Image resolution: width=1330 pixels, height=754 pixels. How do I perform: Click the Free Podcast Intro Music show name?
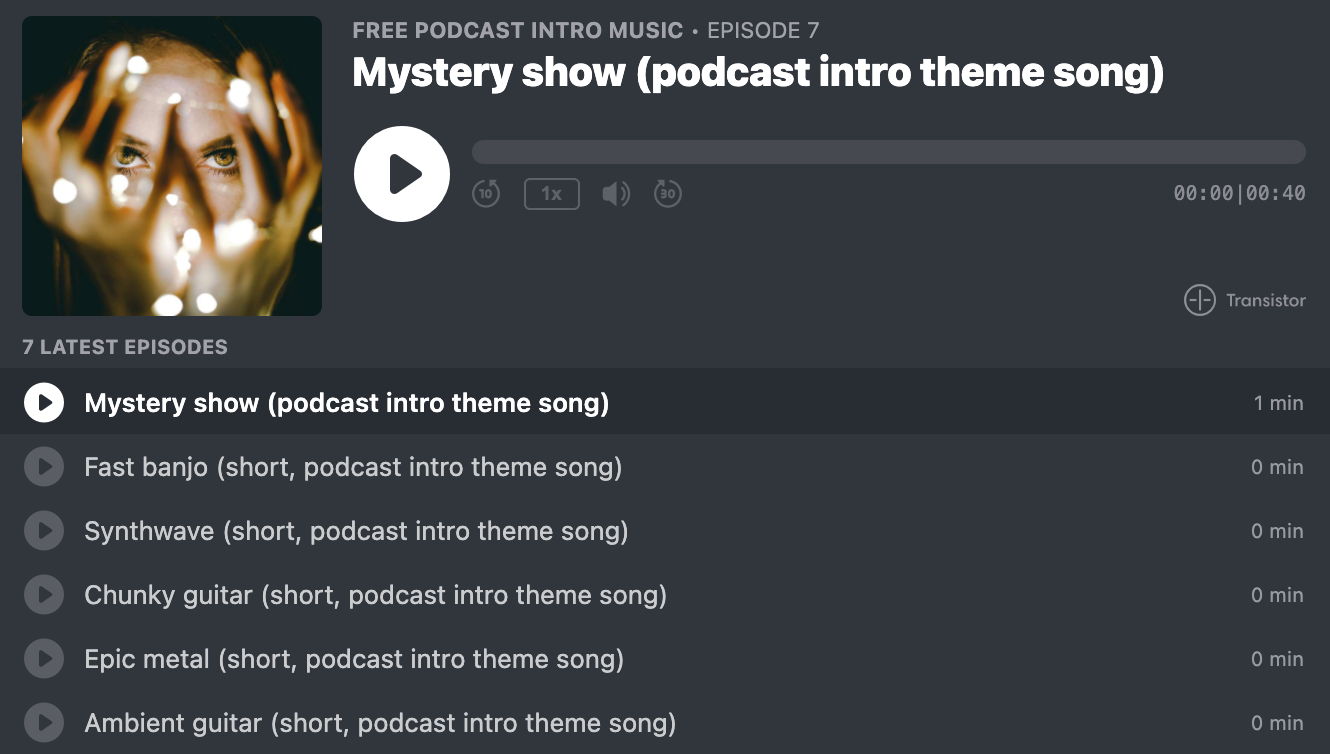pos(517,31)
